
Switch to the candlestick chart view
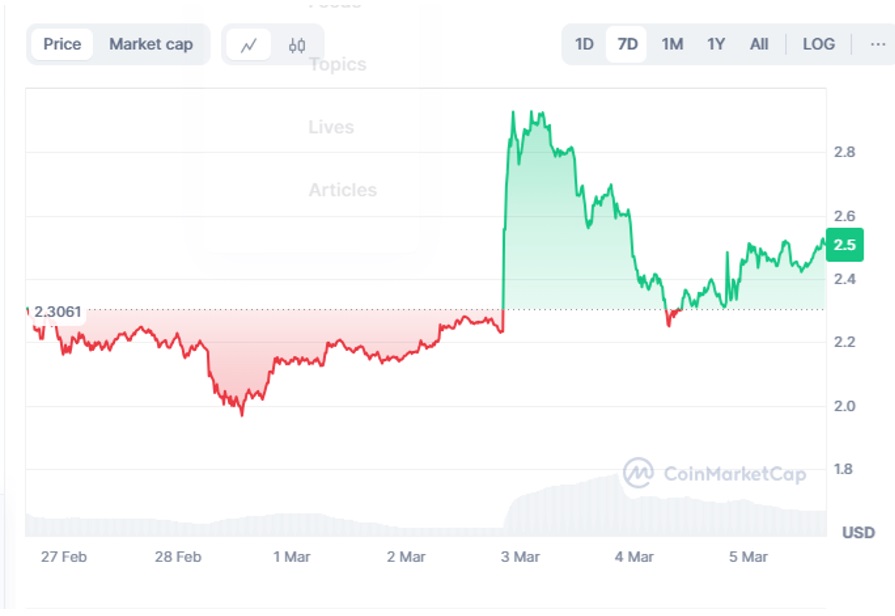click(297, 45)
